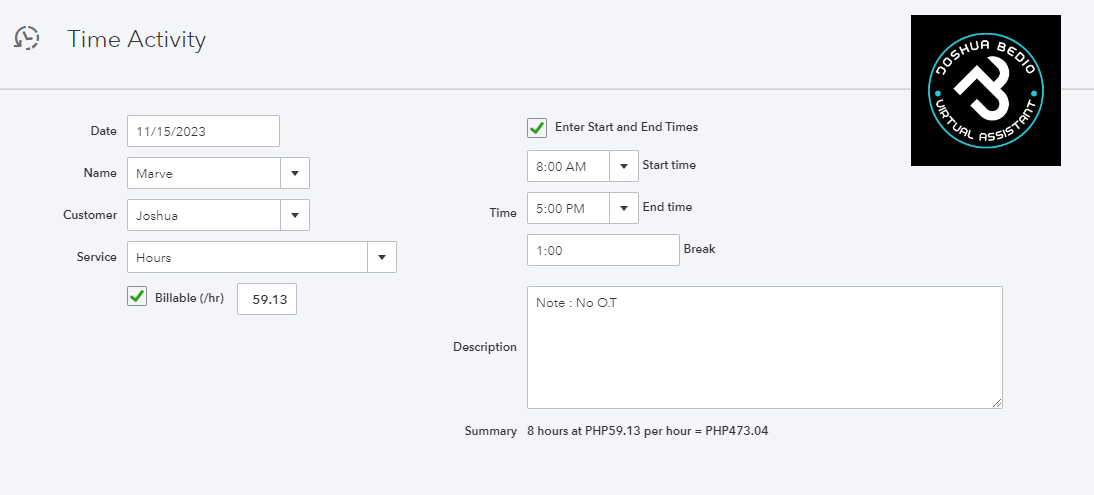
Task: Click the Joshua Bedio Virtual Assistant logo
Action: pos(985,90)
